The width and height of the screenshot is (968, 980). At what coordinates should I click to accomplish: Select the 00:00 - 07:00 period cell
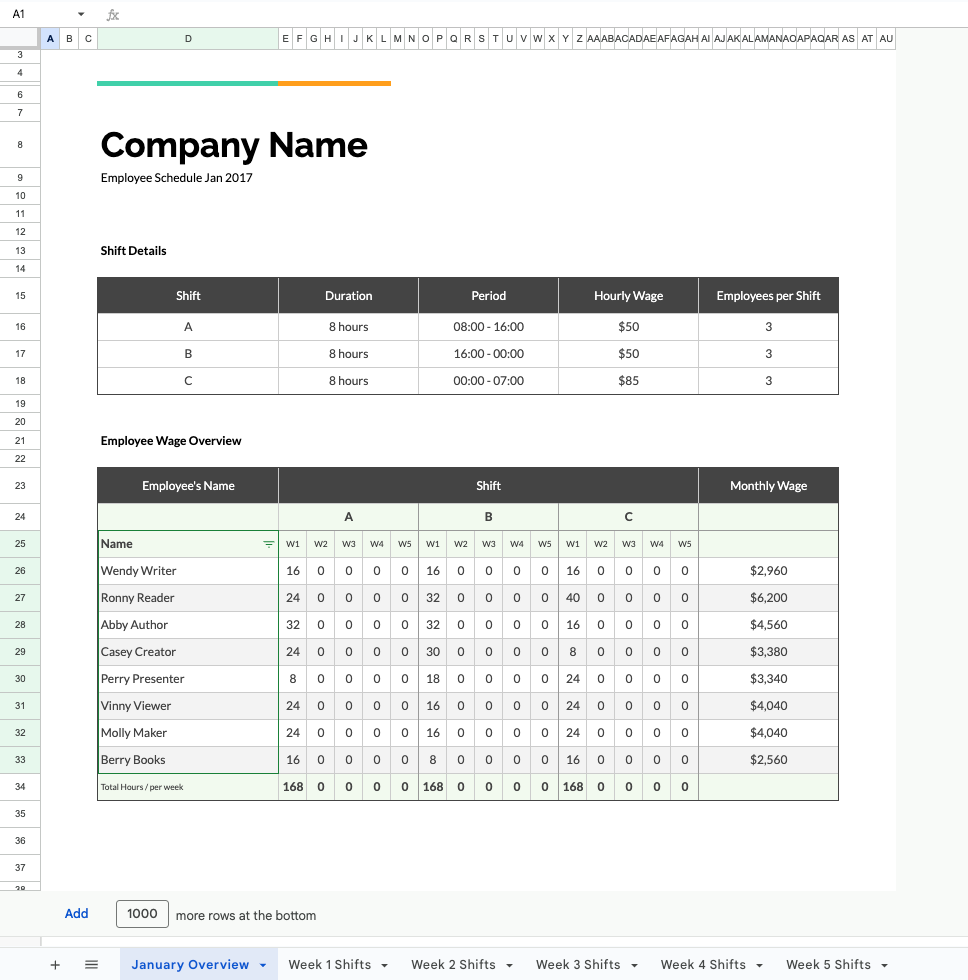(488, 381)
